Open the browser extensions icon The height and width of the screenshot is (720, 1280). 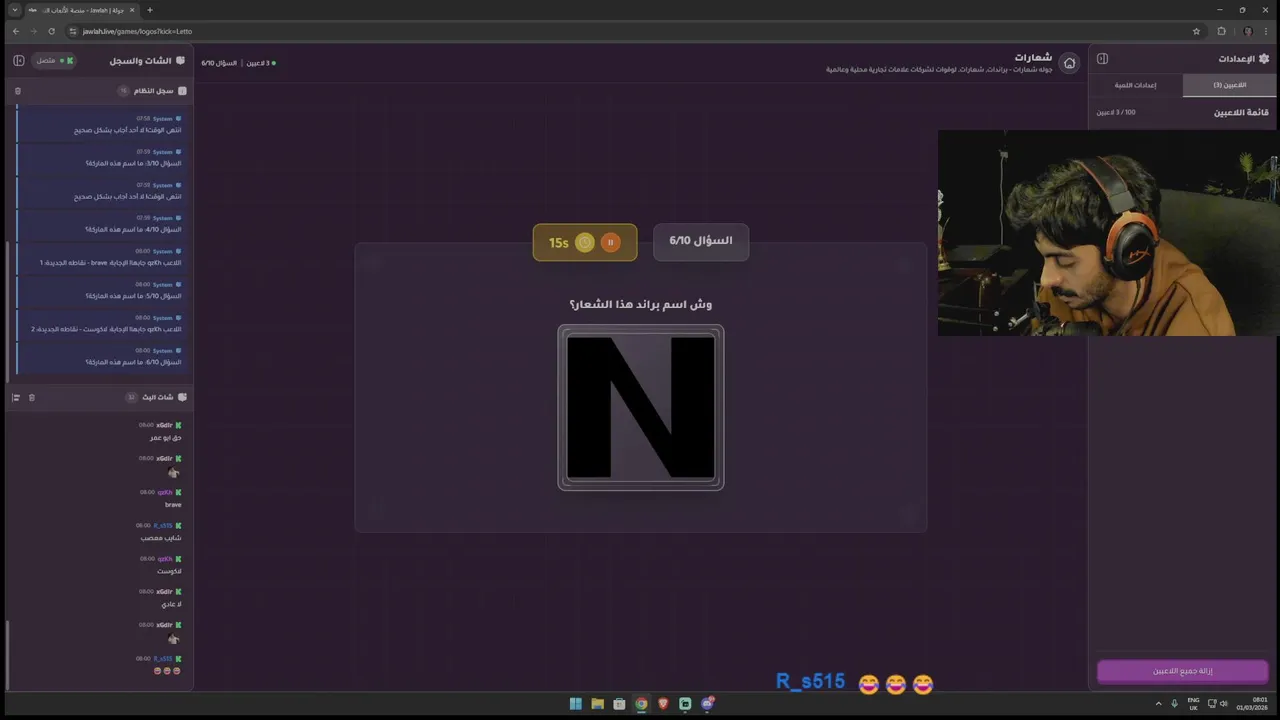[1221, 31]
